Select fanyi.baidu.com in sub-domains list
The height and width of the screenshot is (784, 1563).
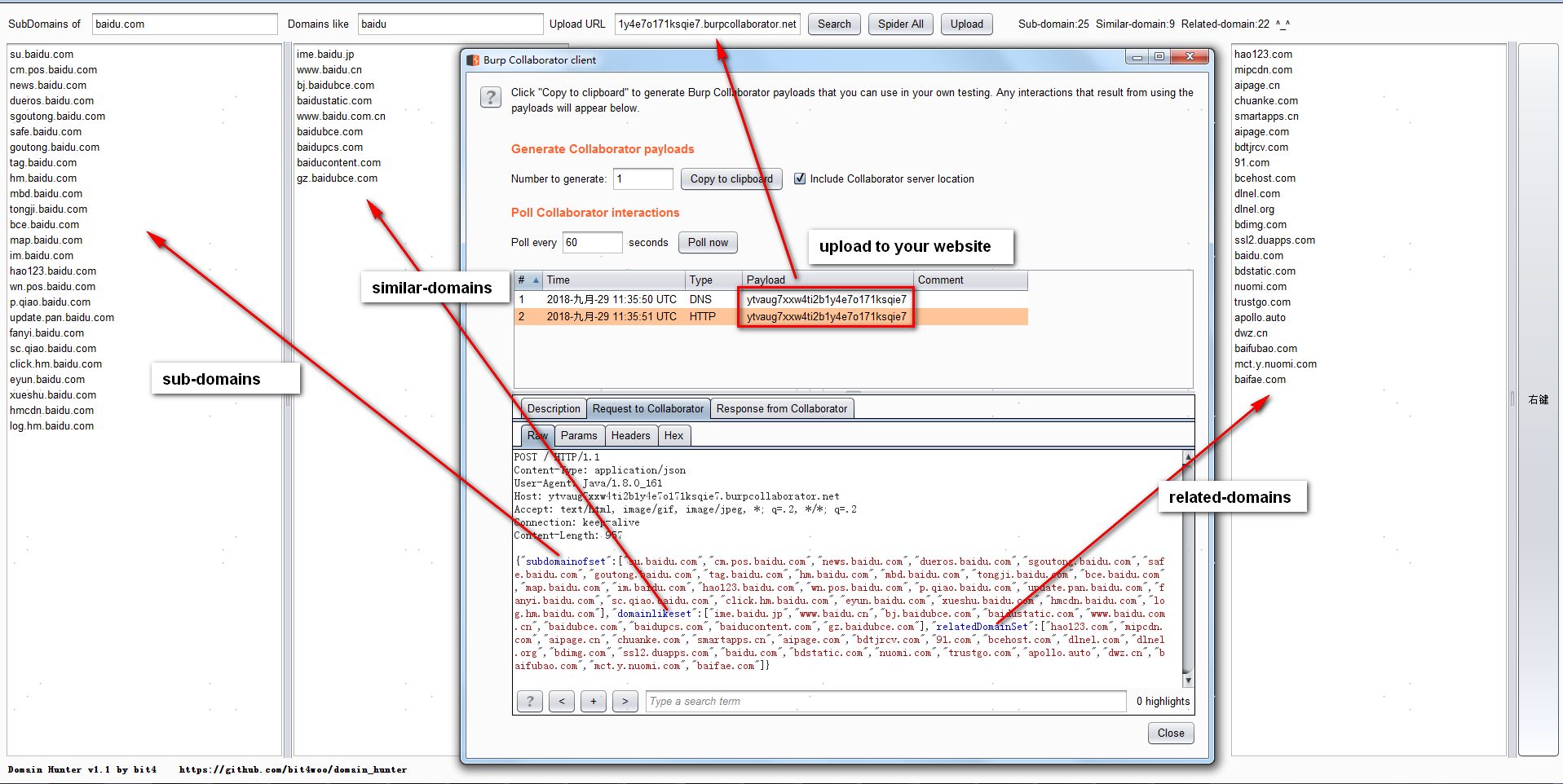(x=46, y=333)
